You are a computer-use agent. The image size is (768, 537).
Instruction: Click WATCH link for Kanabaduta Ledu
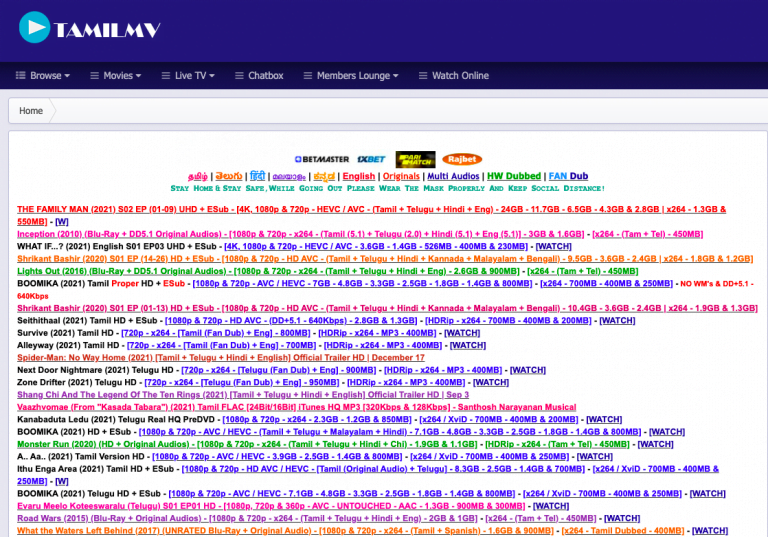[604, 419]
